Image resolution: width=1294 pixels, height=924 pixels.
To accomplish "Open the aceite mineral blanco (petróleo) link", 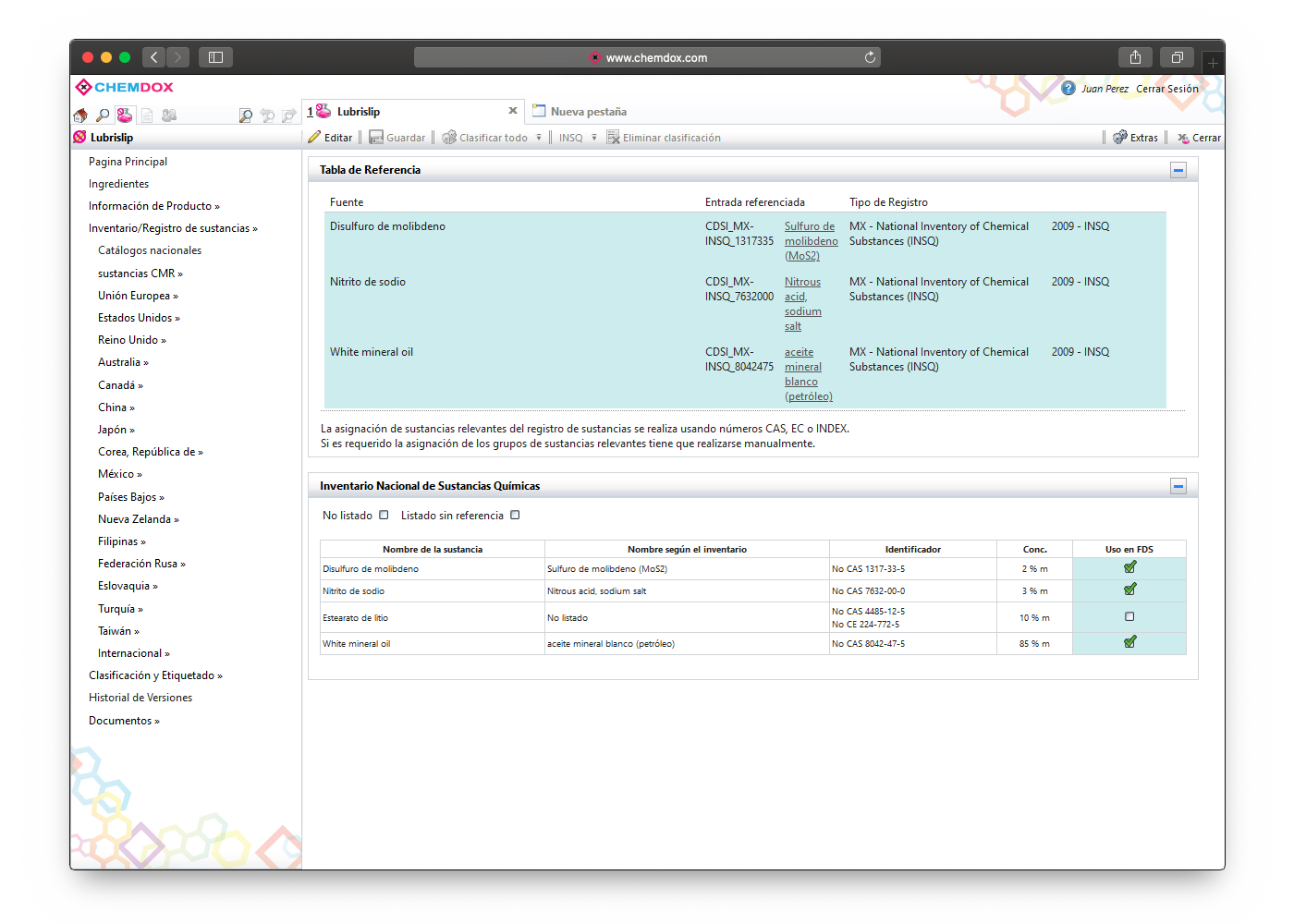I will (x=809, y=374).
